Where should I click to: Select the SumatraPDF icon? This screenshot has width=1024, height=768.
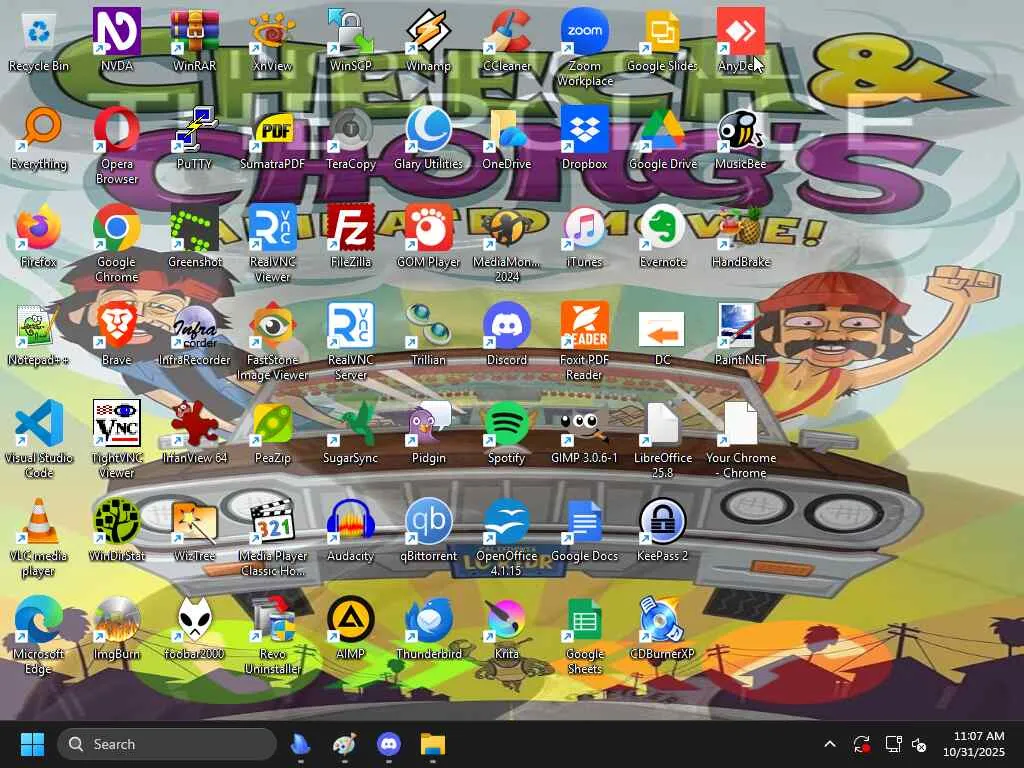click(x=272, y=129)
